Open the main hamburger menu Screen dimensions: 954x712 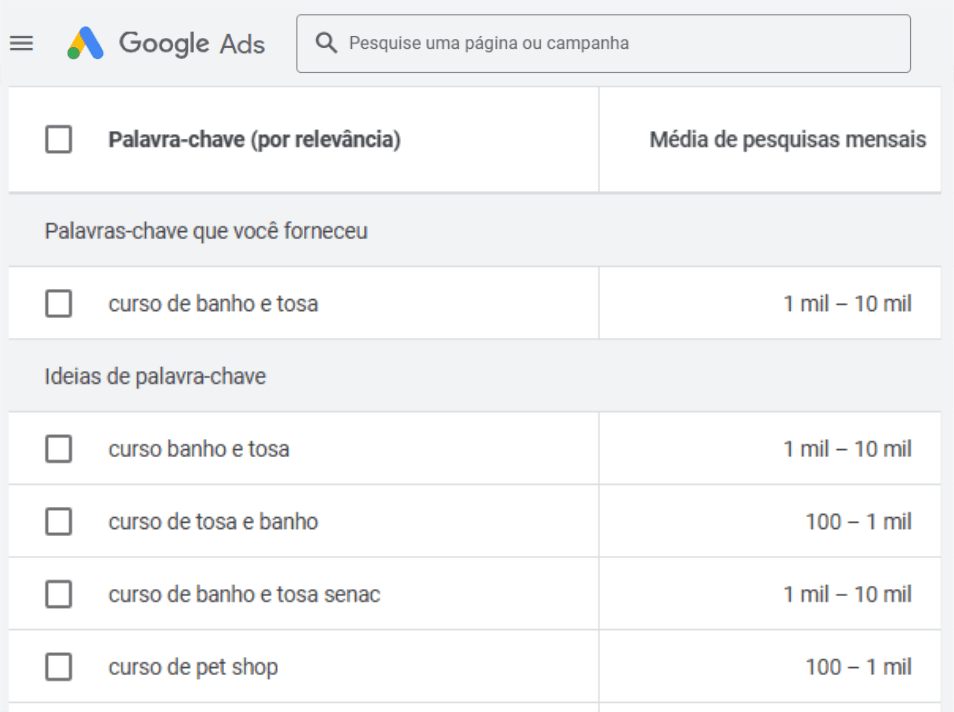point(21,43)
